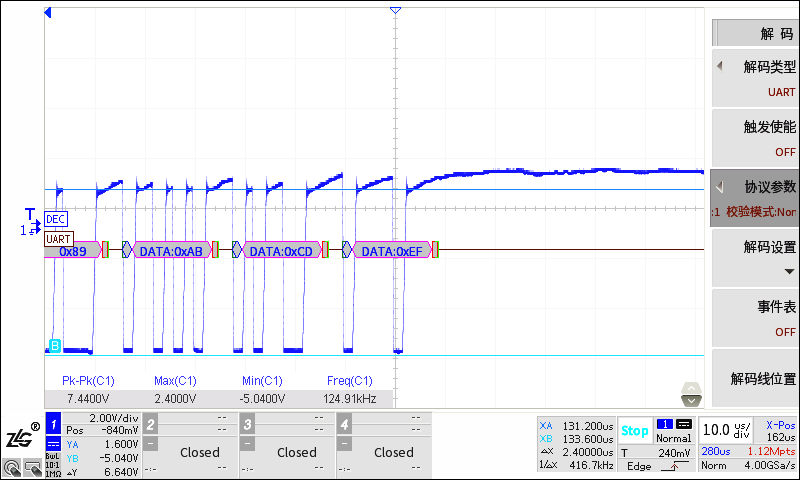This screenshot has height=480, width=800.
Task: Tap the cursor B marker on waveform
Action: (x=54, y=345)
